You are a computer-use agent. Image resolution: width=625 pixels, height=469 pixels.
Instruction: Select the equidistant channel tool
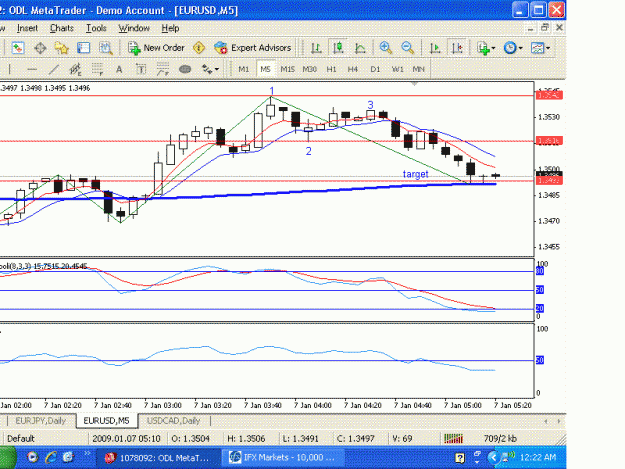click(75, 69)
